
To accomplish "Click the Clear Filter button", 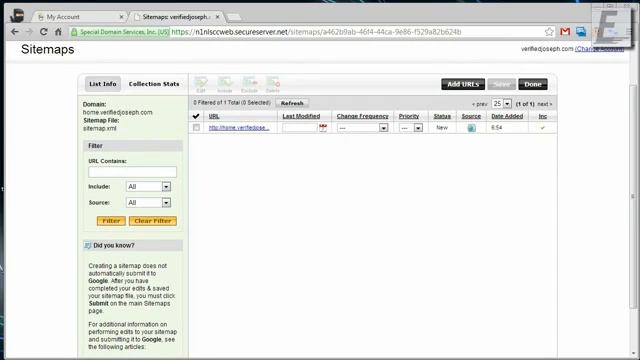I will pyautogui.click(x=153, y=221).
